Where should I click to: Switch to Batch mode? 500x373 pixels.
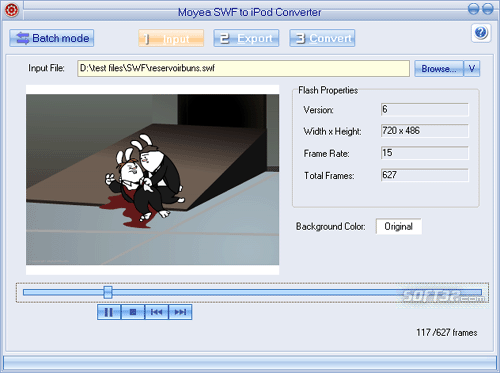[52, 38]
